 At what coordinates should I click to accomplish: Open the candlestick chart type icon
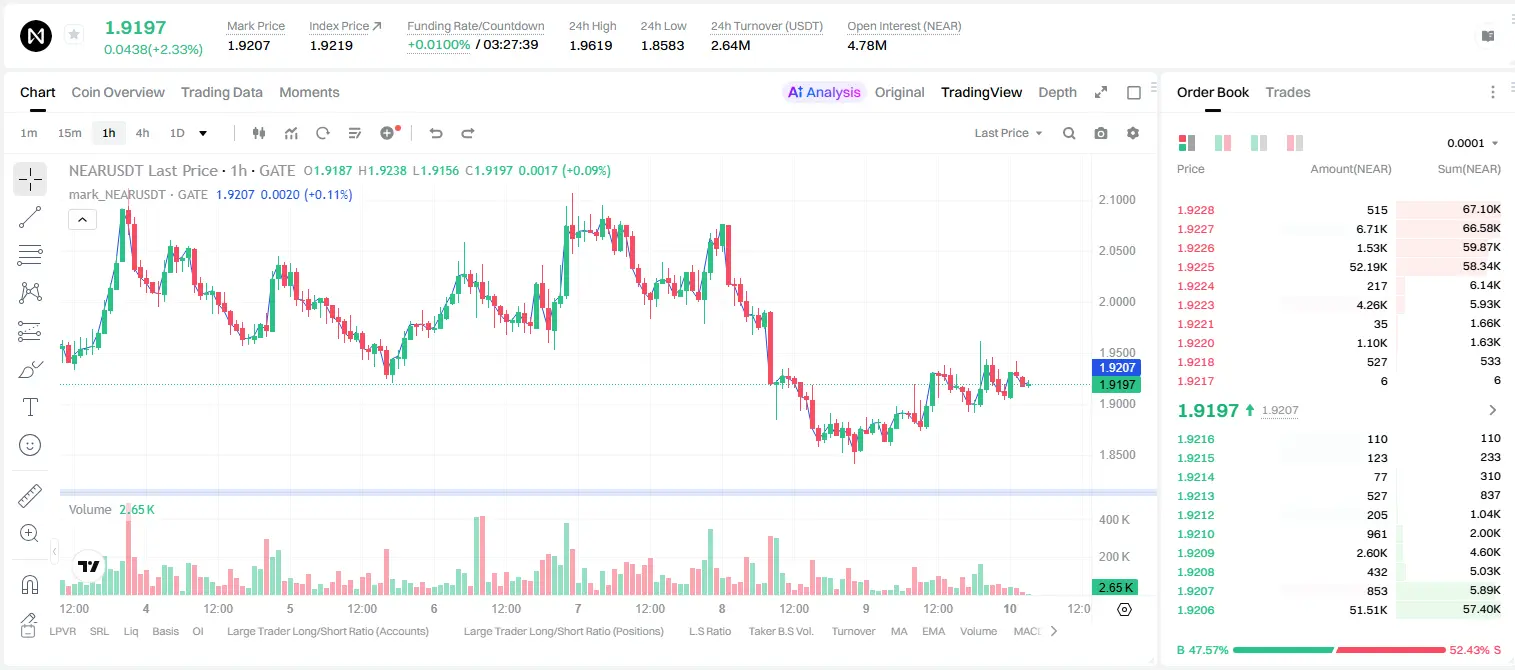pos(259,133)
